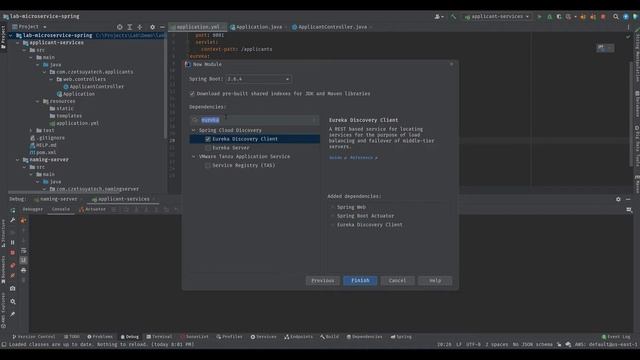The height and width of the screenshot is (360, 640).
Task: Open Terminal tool window
Action: (x=159, y=337)
